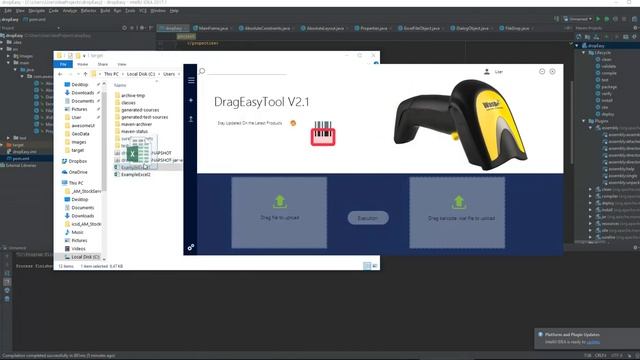Collapse the Lifecycle node in Maven panel

coord(584,53)
